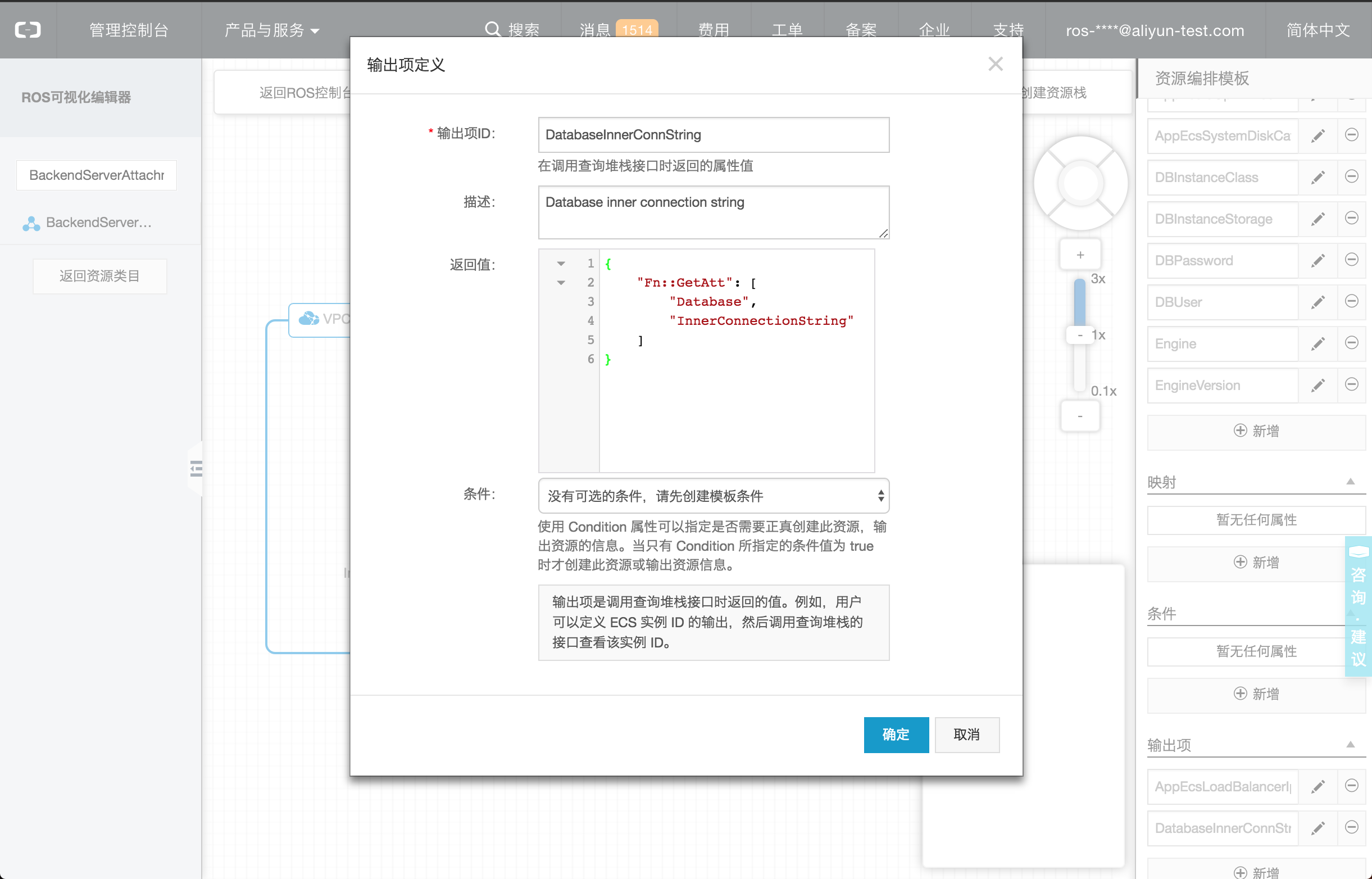Screen dimensions: 1372x879
Task: Click 新增 under the 映射 section
Action: (1256, 563)
